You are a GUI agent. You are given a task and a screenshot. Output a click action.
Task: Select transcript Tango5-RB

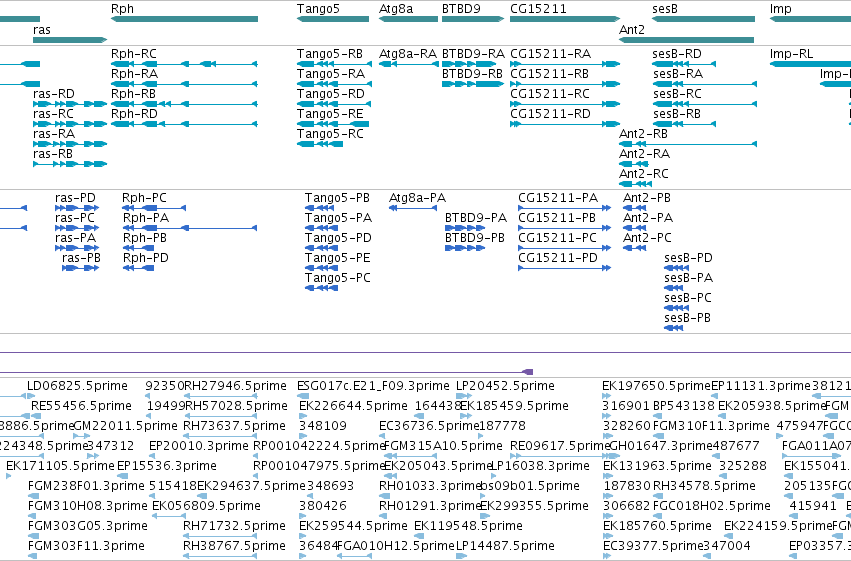point(334,65)
